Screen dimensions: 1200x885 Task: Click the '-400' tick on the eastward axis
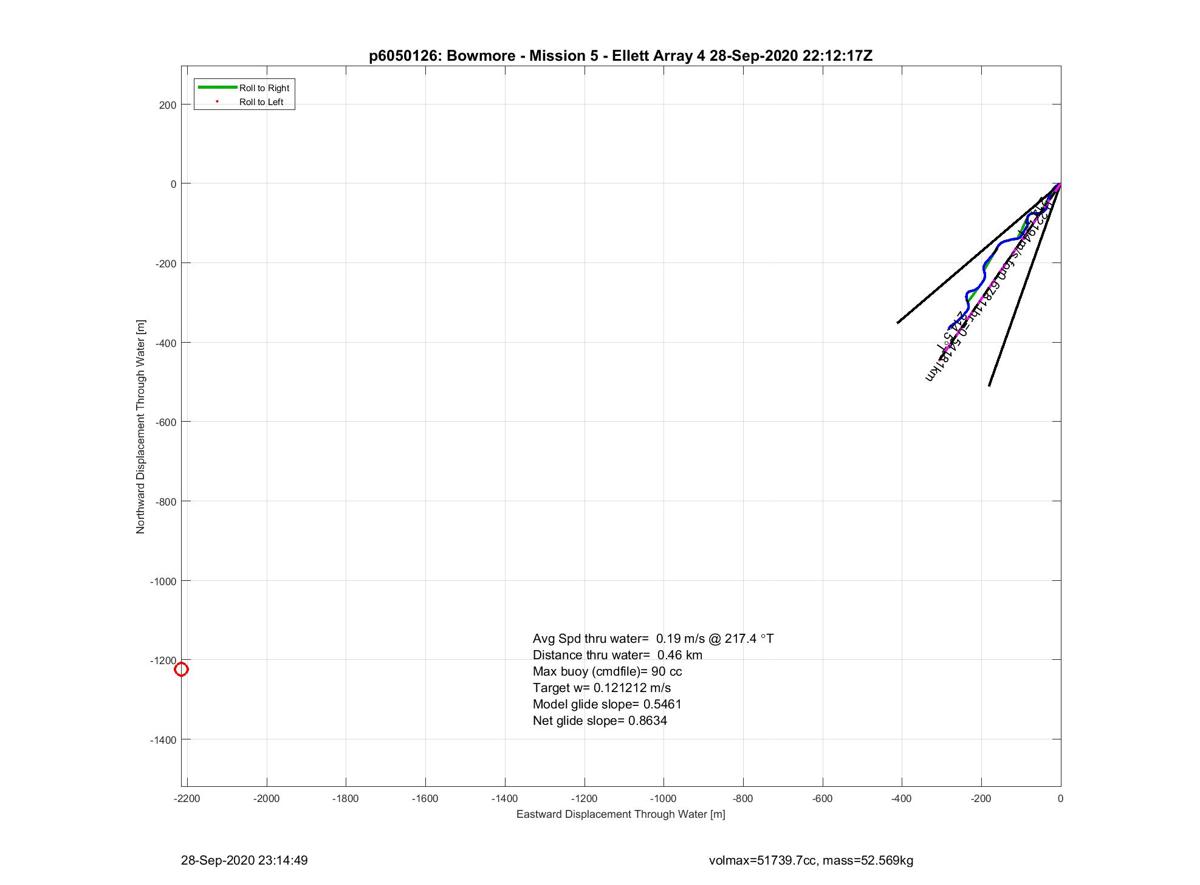[x=902, y=799]
